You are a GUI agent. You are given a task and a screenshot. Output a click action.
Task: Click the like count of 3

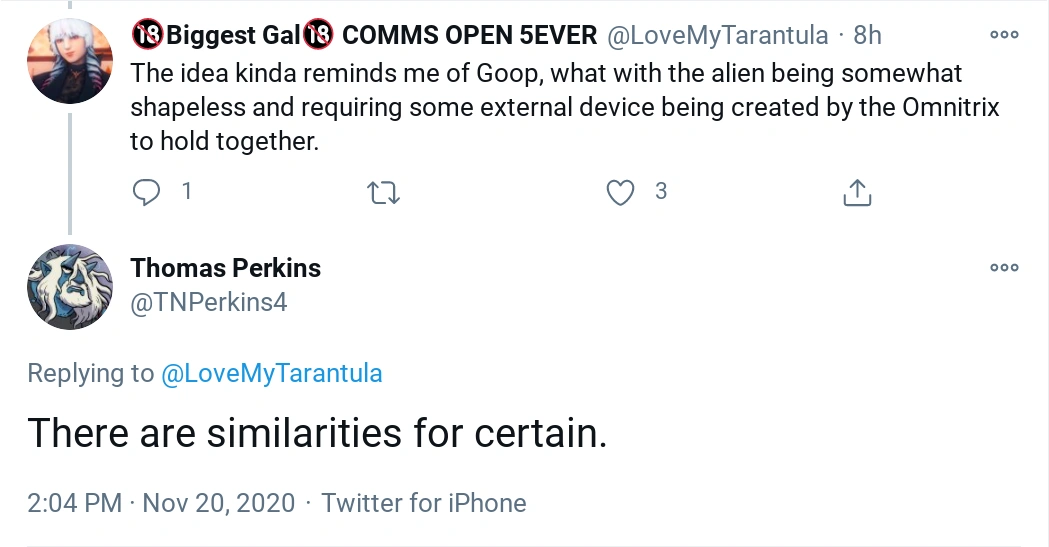tap(661, 191)
